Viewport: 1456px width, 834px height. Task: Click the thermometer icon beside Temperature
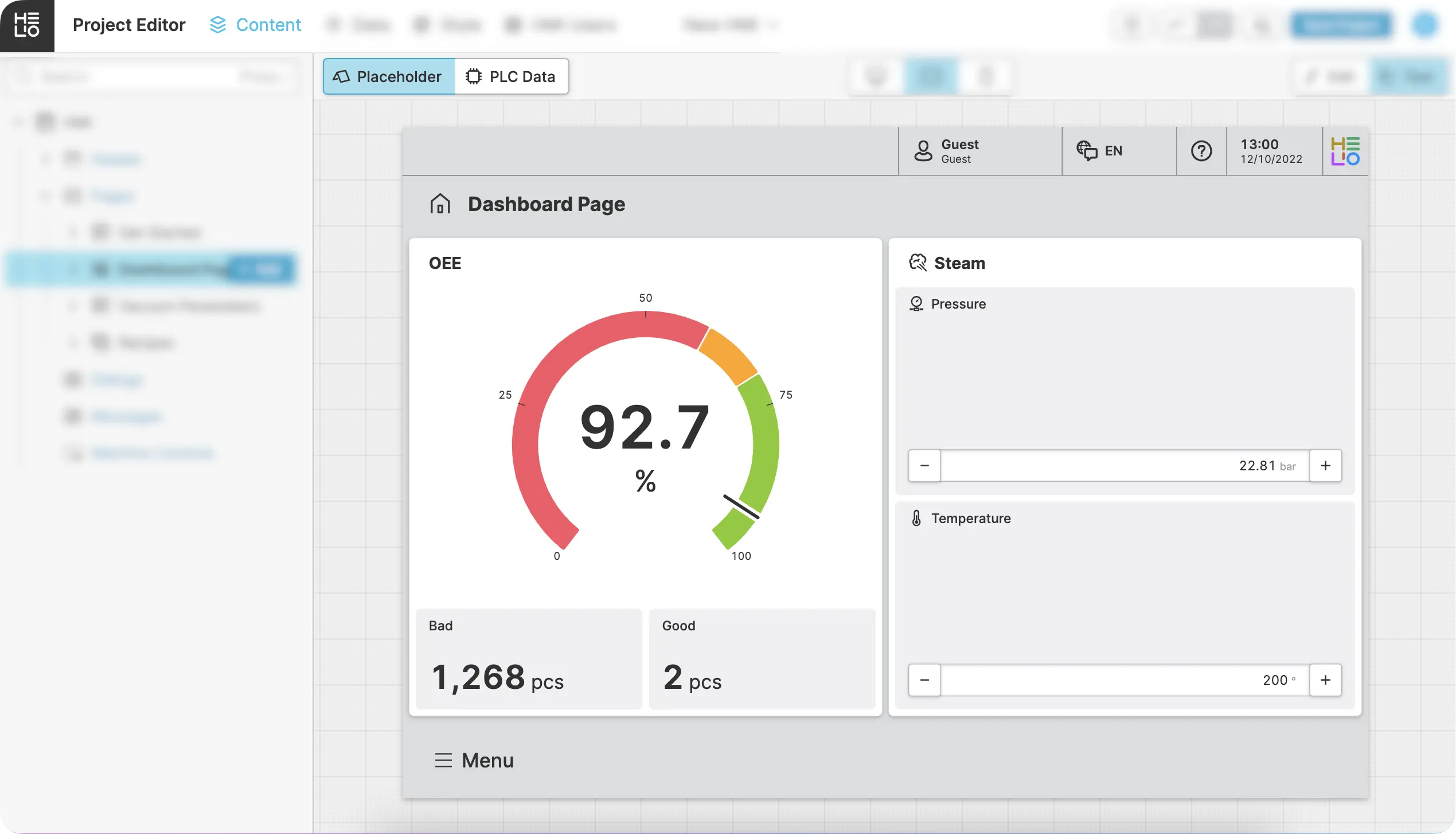916,518
